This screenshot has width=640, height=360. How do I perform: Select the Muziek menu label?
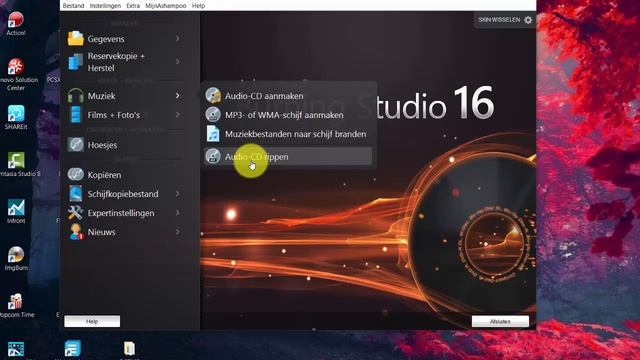[102, 96]
